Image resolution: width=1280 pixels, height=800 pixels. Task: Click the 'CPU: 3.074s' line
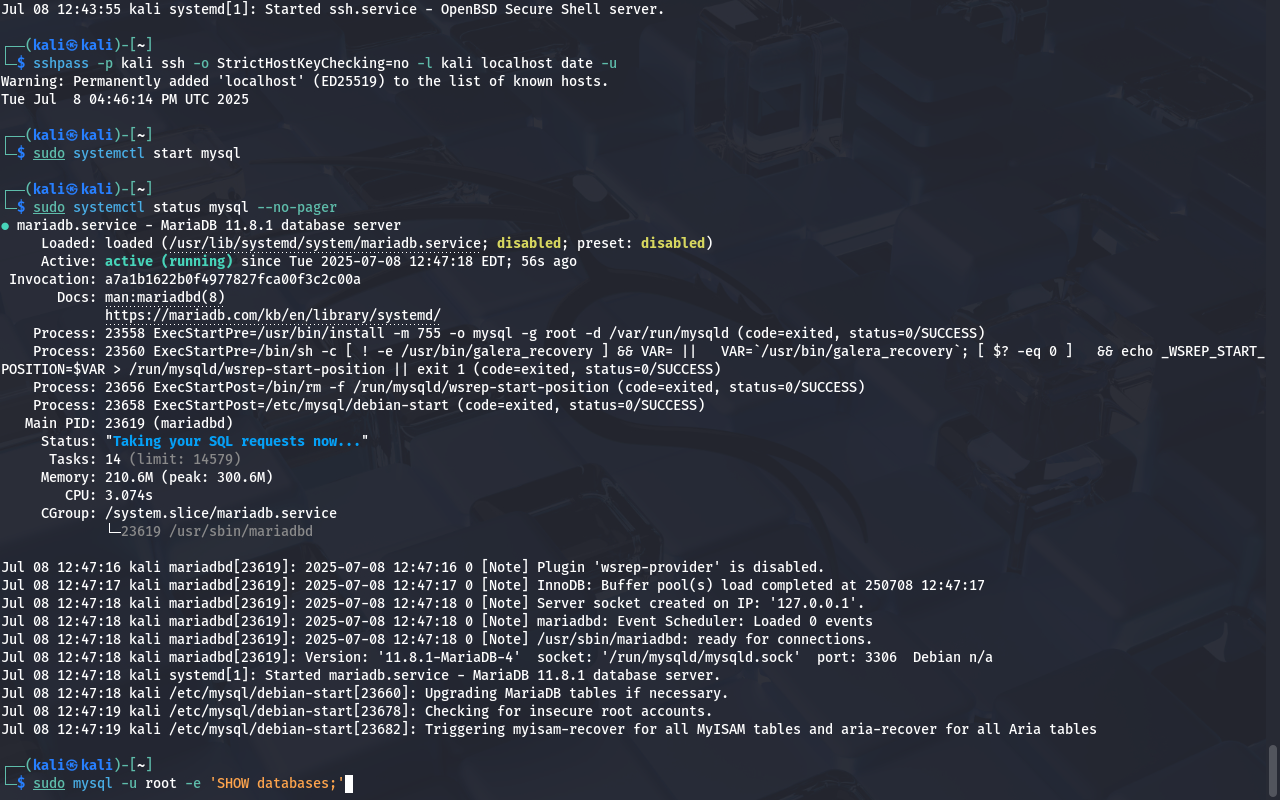pyautogui.click(x=109, y=495)
